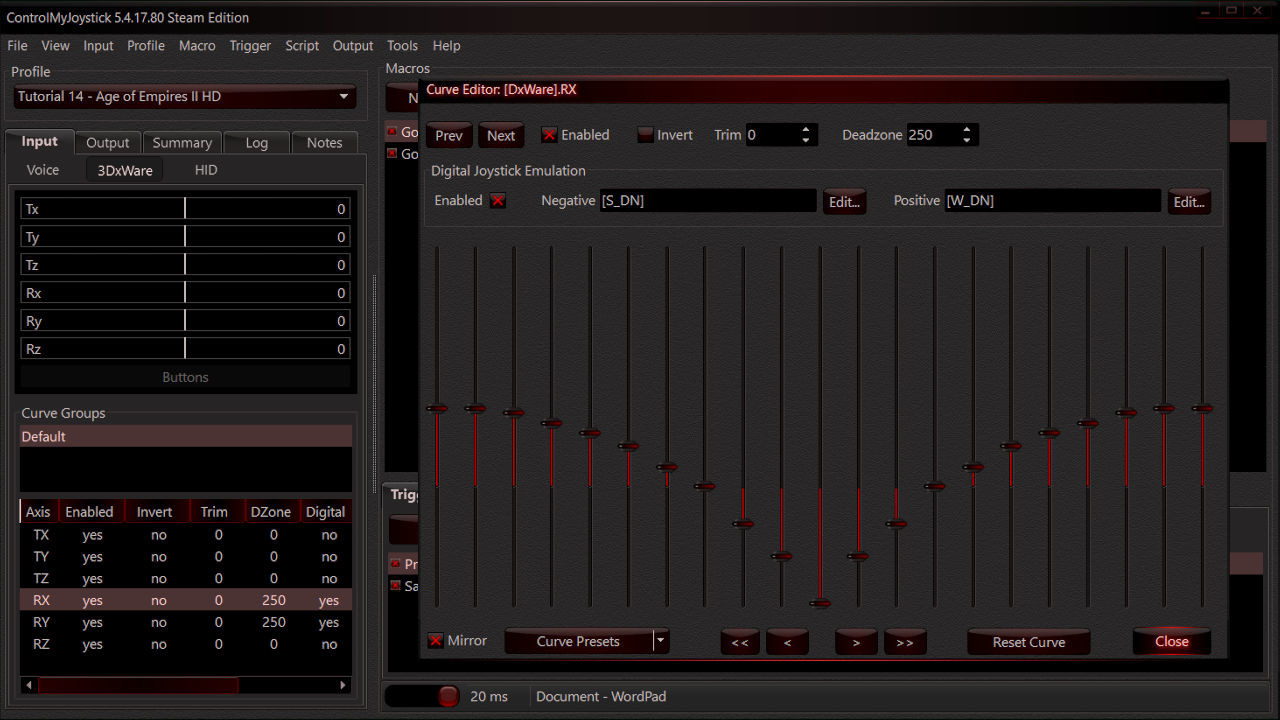Open the Tools menu
This screenshot has height=720, width=1280.
coord(402,46)
